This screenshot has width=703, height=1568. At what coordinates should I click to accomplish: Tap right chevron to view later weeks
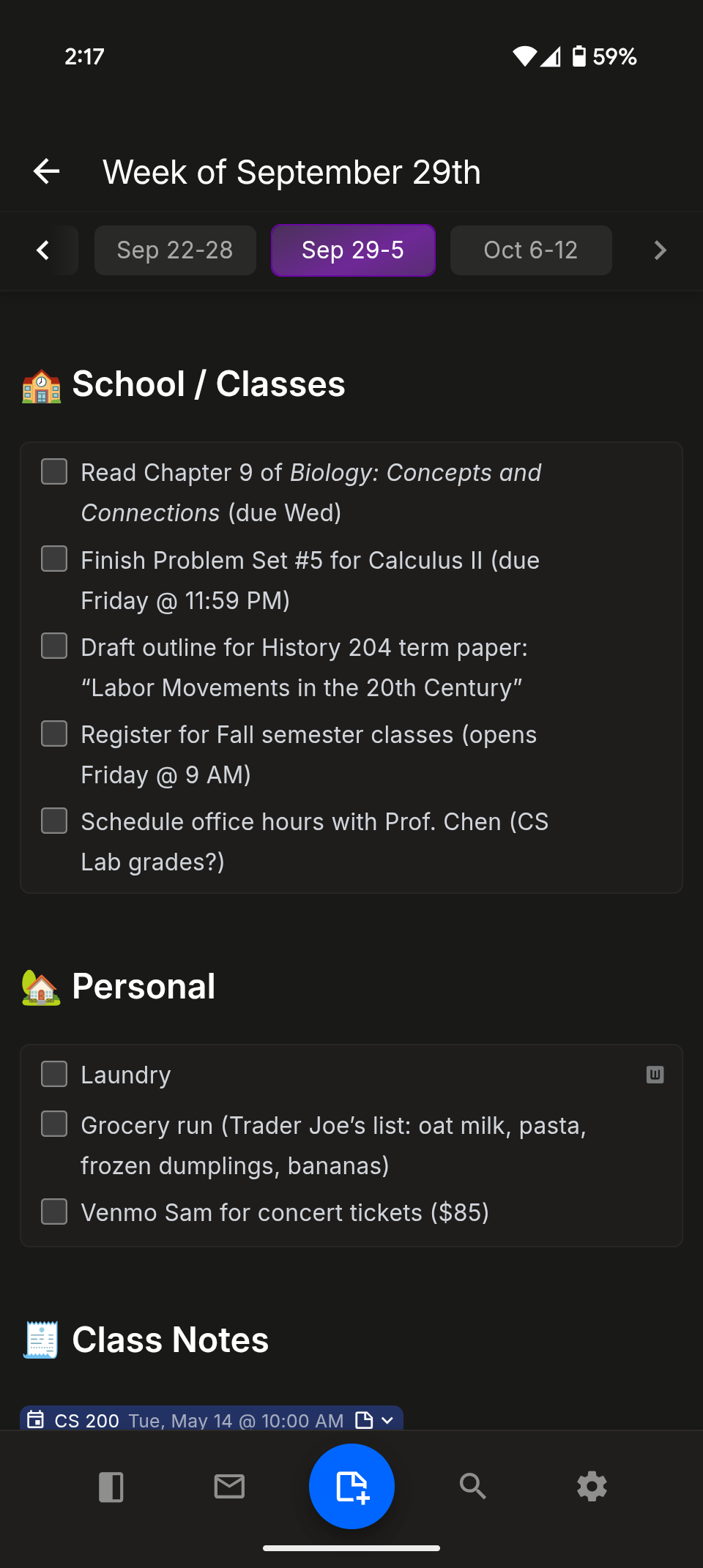point(659,250)
